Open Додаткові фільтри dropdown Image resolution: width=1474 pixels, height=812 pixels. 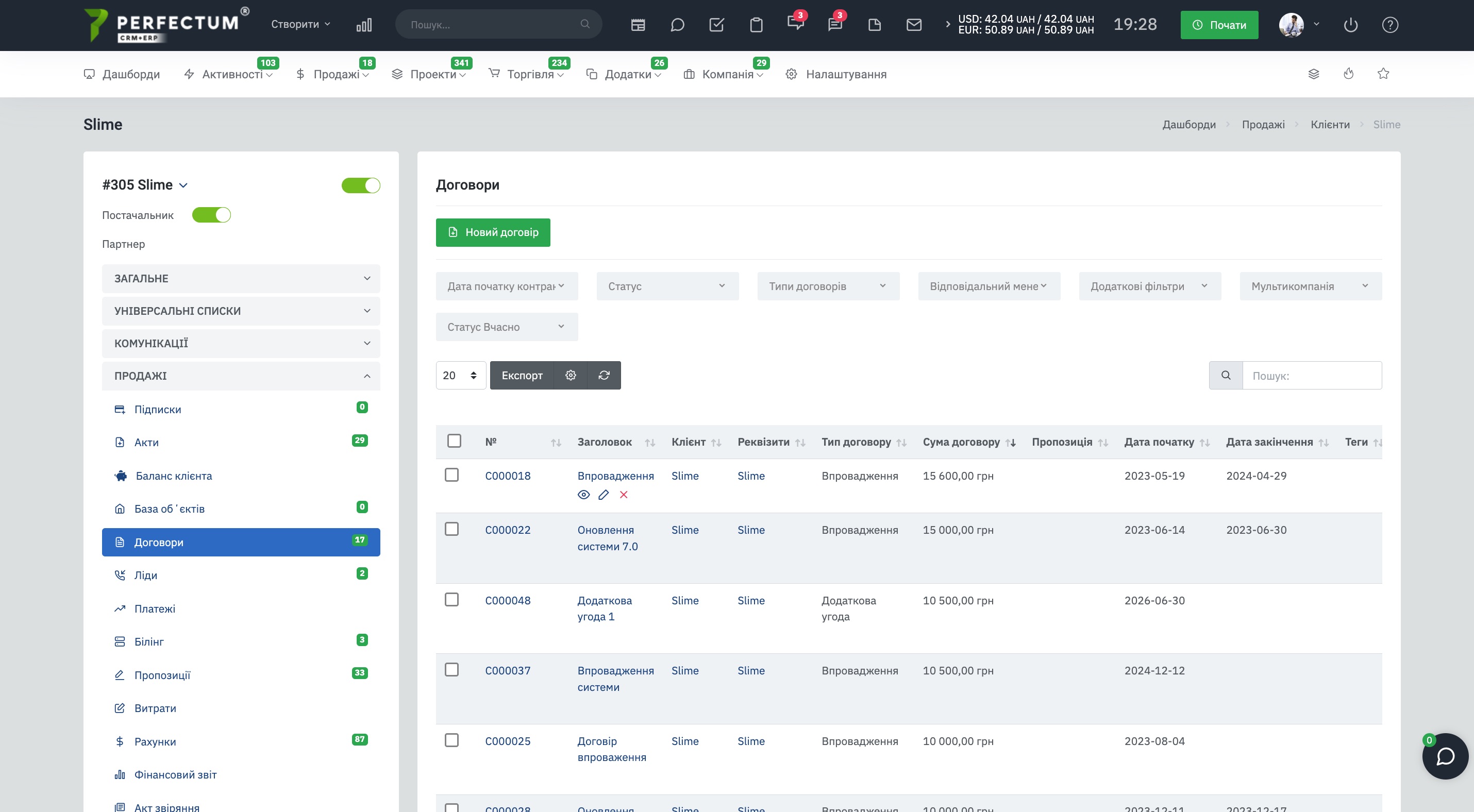pos(1150,286)
